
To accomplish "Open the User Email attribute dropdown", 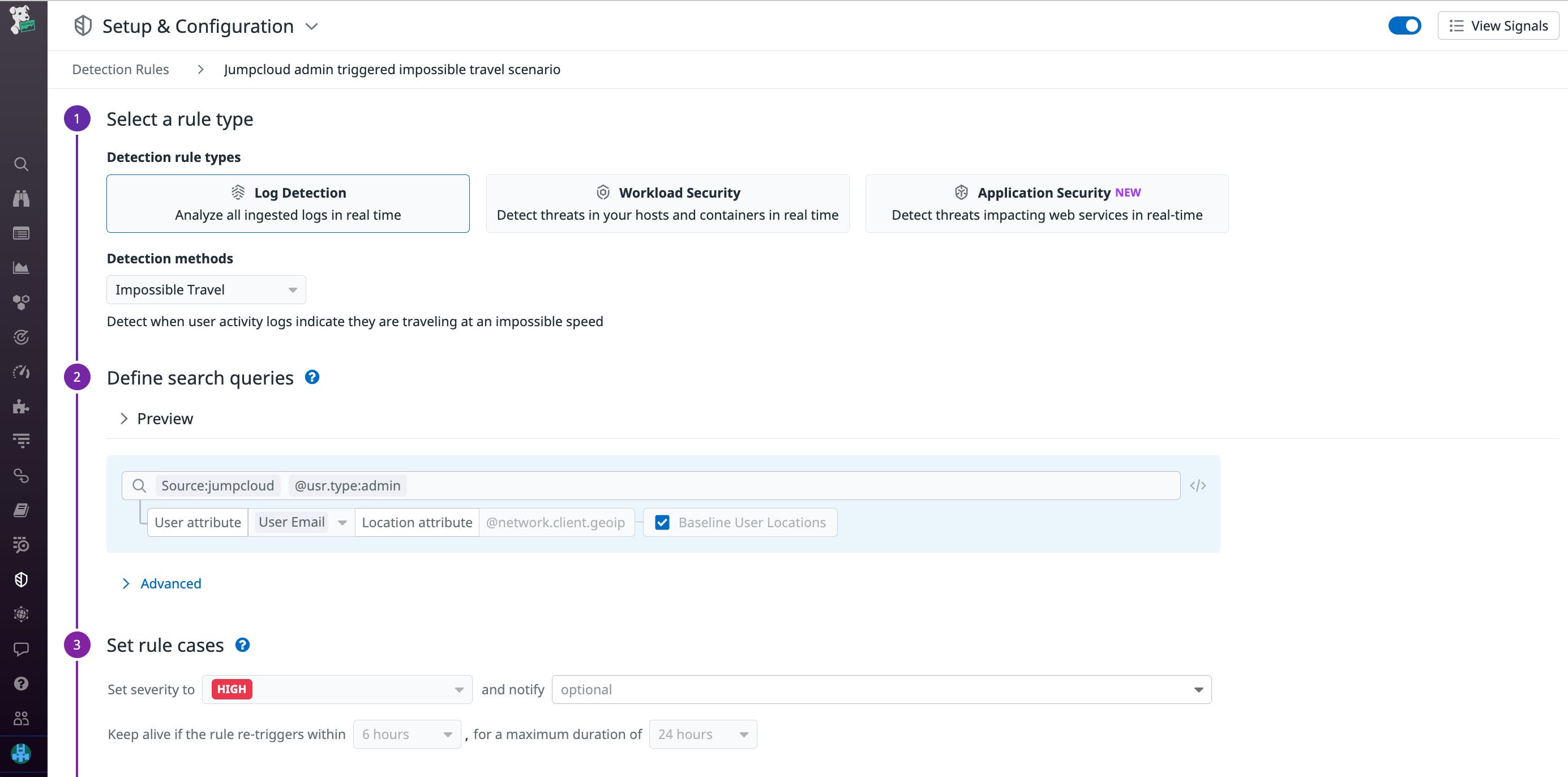I will tap(301, 522).
